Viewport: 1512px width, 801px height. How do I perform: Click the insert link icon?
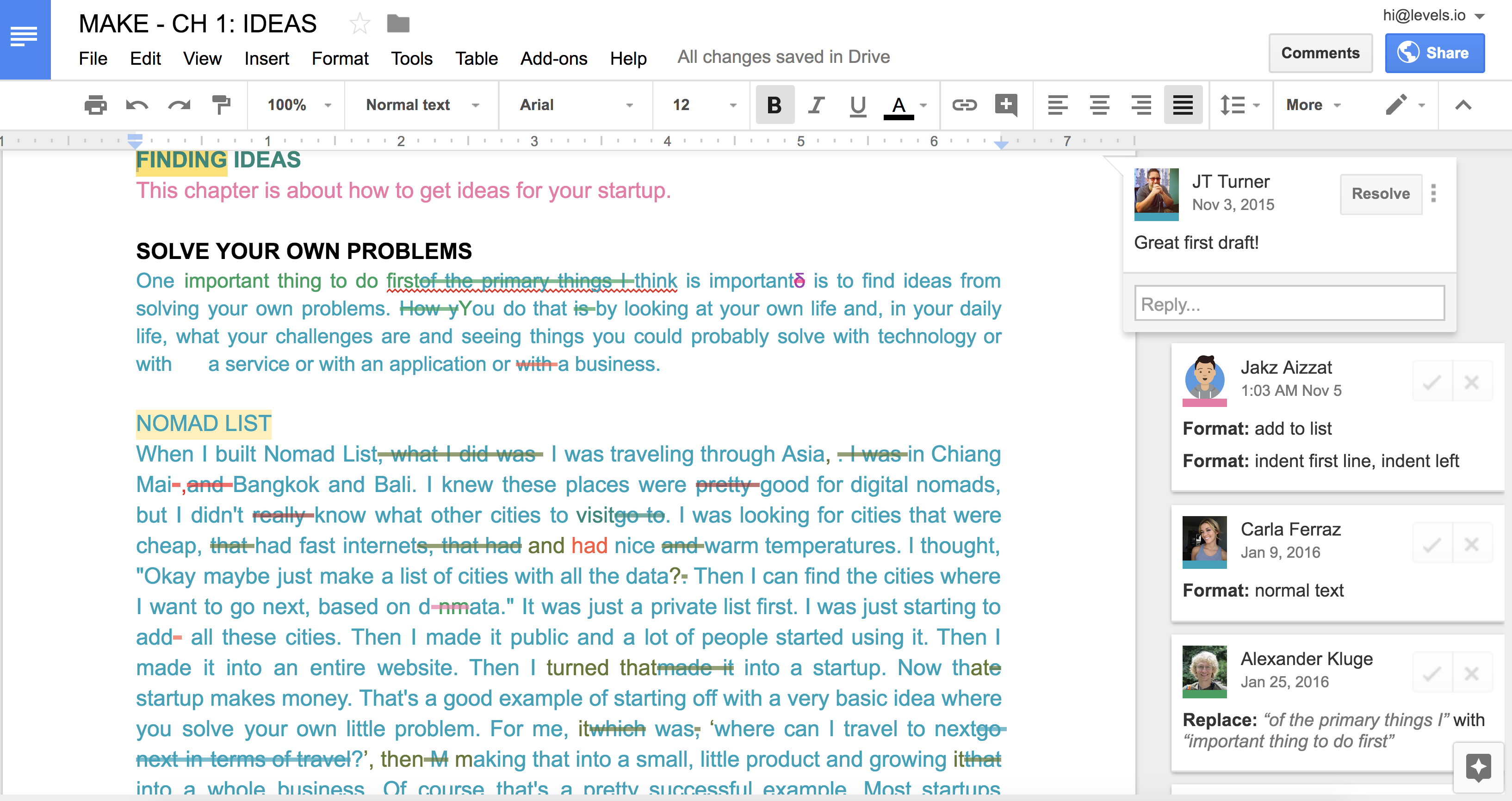coord(964,105)
